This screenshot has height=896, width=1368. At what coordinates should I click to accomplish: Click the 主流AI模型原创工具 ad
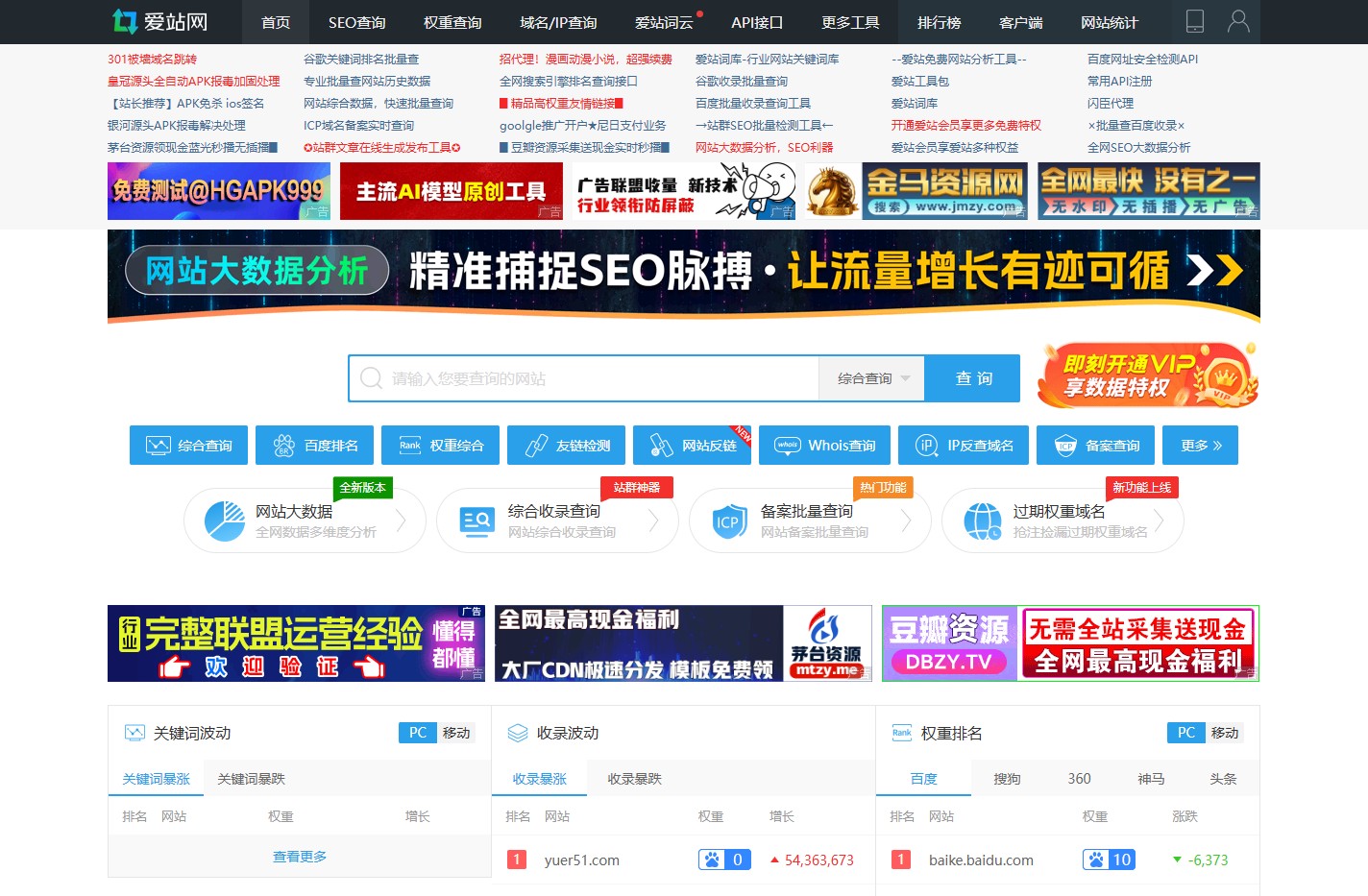tap(452, 191)
